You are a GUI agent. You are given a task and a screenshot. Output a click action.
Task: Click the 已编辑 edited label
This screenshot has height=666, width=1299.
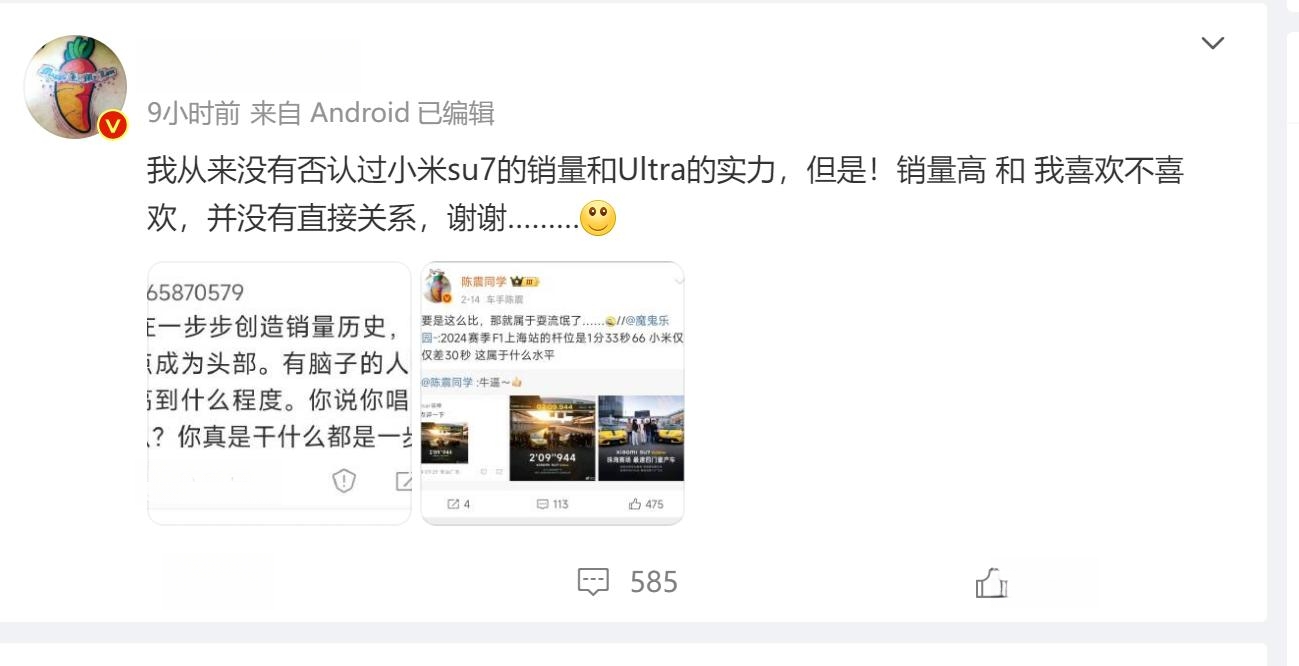click(456, 113)
